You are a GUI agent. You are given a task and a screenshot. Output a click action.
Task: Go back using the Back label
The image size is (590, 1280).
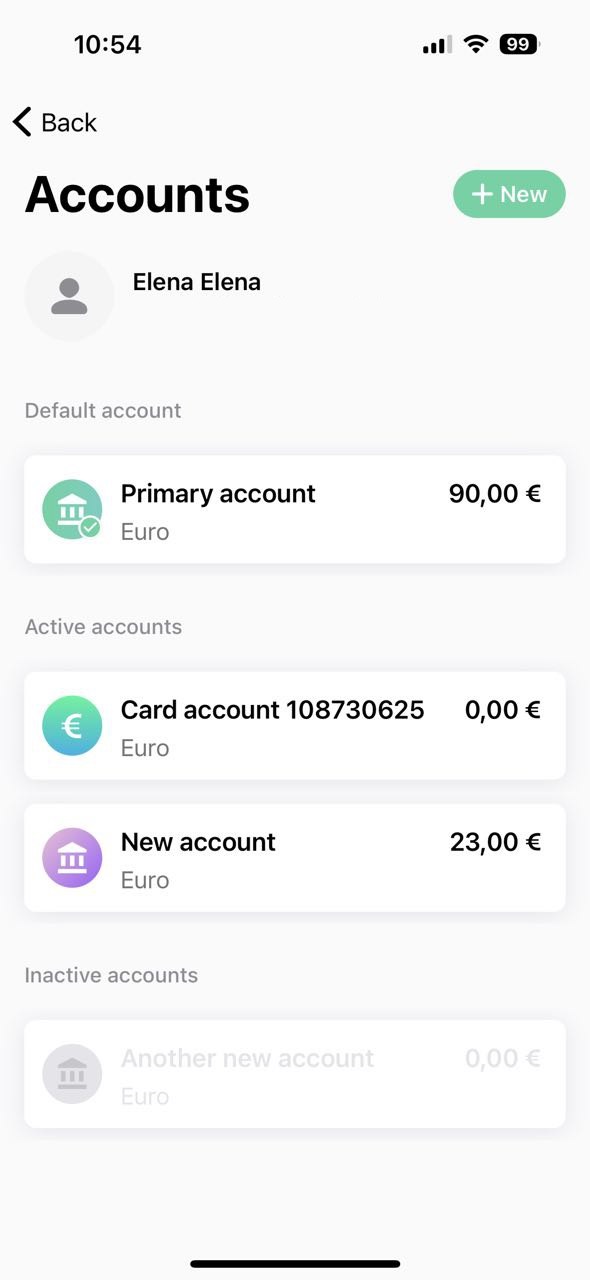pyautogui.click(x=69, y=122)
